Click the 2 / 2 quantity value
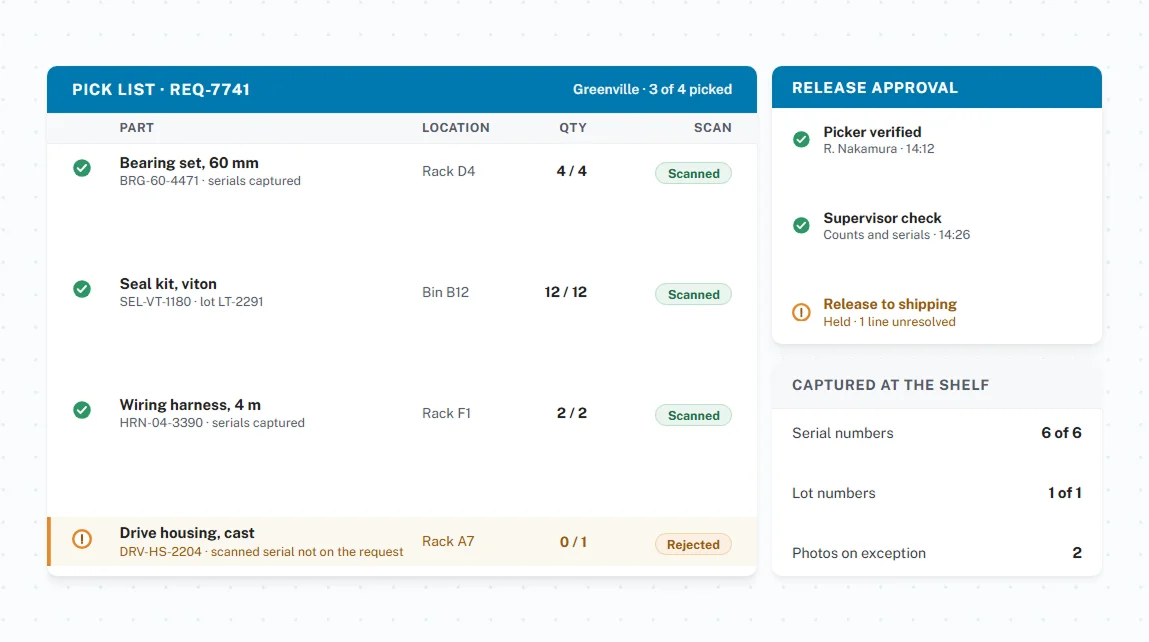Viewport: 1149px width, 642px height. (572, 413)
